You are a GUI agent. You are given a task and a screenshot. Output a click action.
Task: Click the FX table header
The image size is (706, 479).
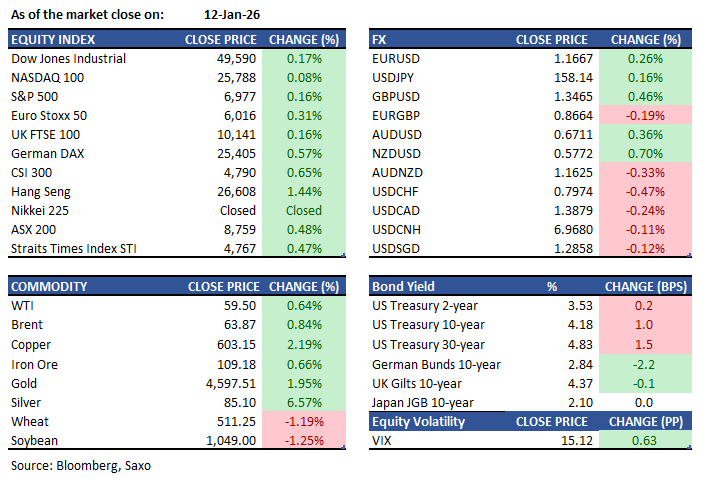pos(381,40)
